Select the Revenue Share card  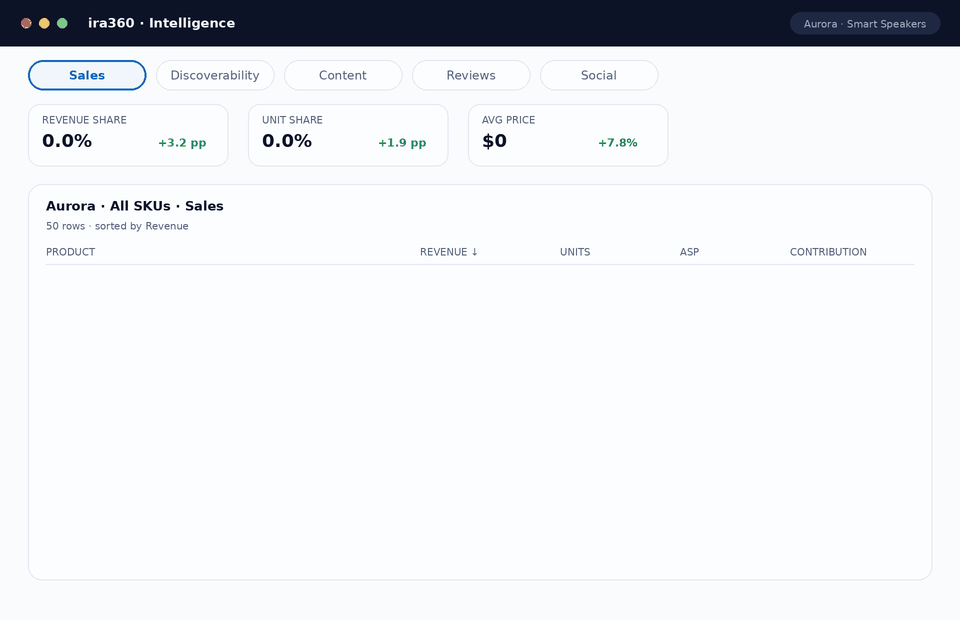[128, 135]
